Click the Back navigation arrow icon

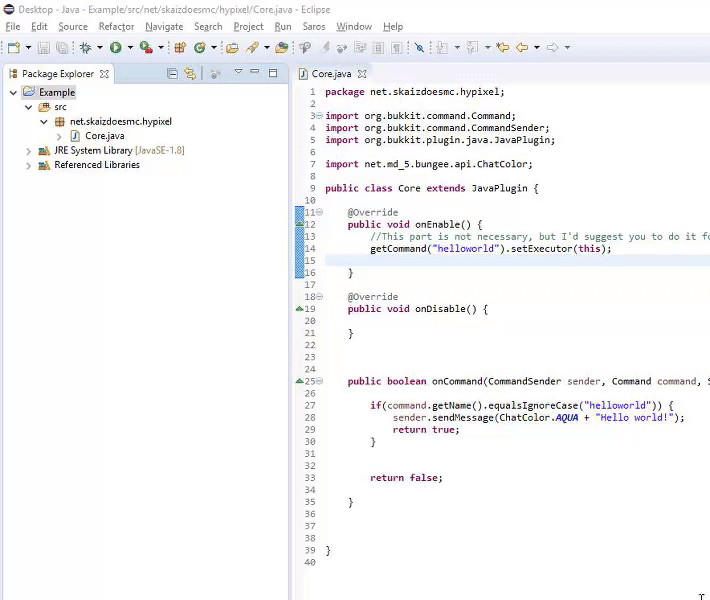tap(522, 48)
